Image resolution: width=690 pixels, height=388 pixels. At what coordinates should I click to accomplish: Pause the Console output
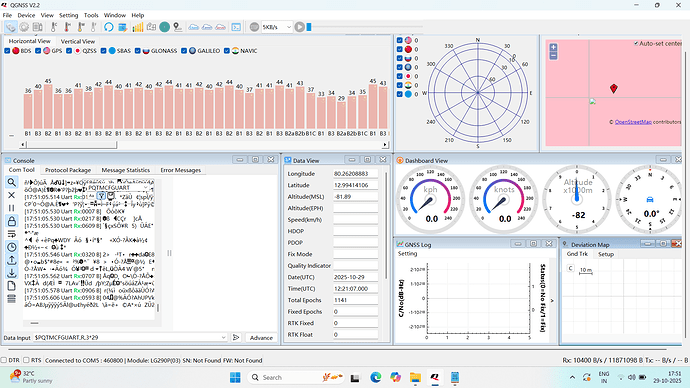(x=11, y=208)
